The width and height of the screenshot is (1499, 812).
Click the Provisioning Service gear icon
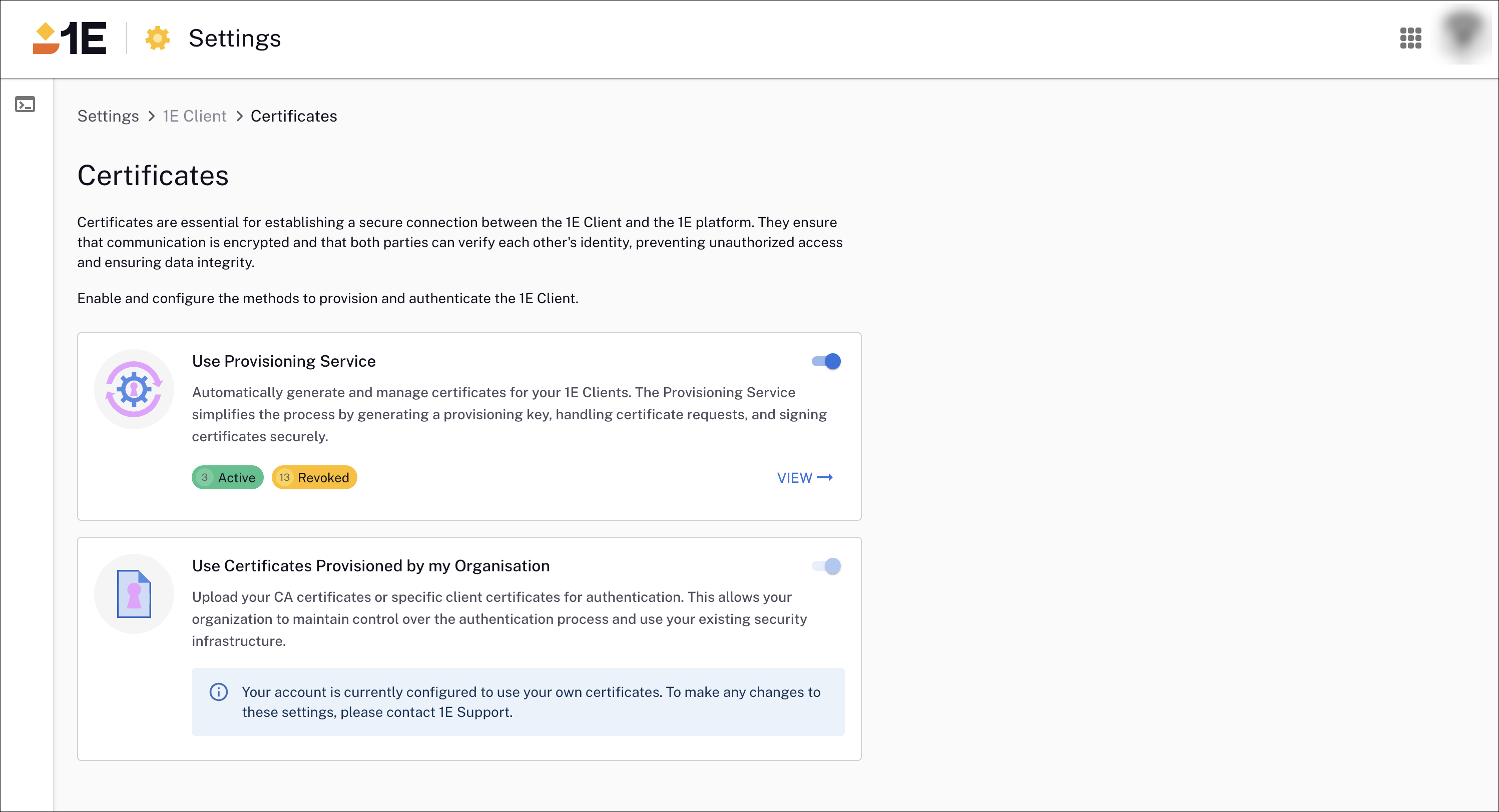pyautogui.click(x=134, y=389)
